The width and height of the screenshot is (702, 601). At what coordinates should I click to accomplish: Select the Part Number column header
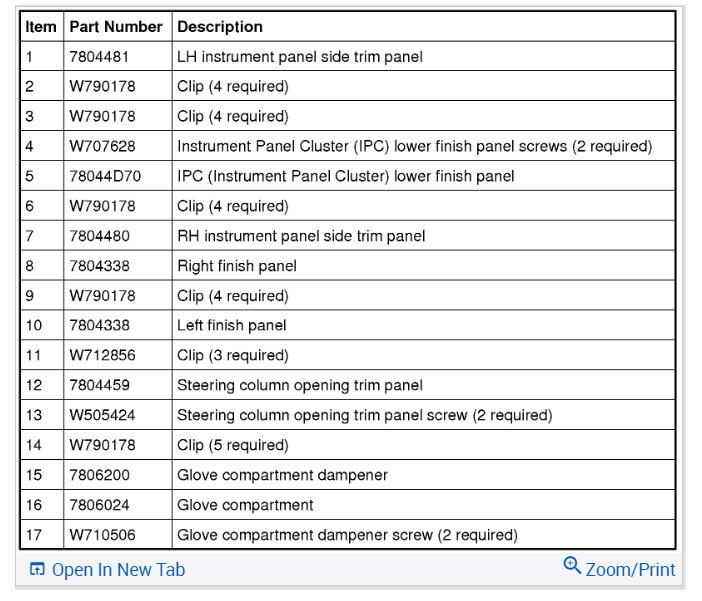coord(116,27)
